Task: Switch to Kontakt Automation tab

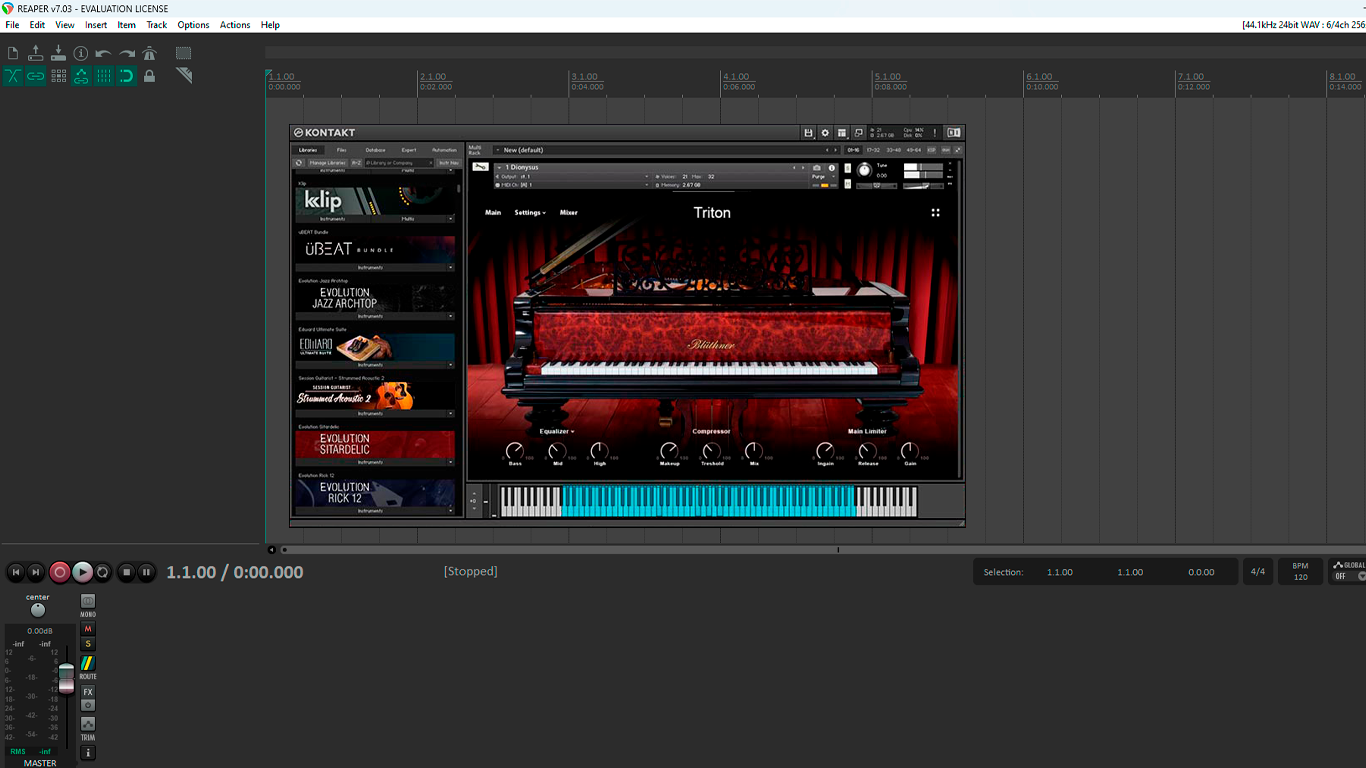Action: point(444,150)
